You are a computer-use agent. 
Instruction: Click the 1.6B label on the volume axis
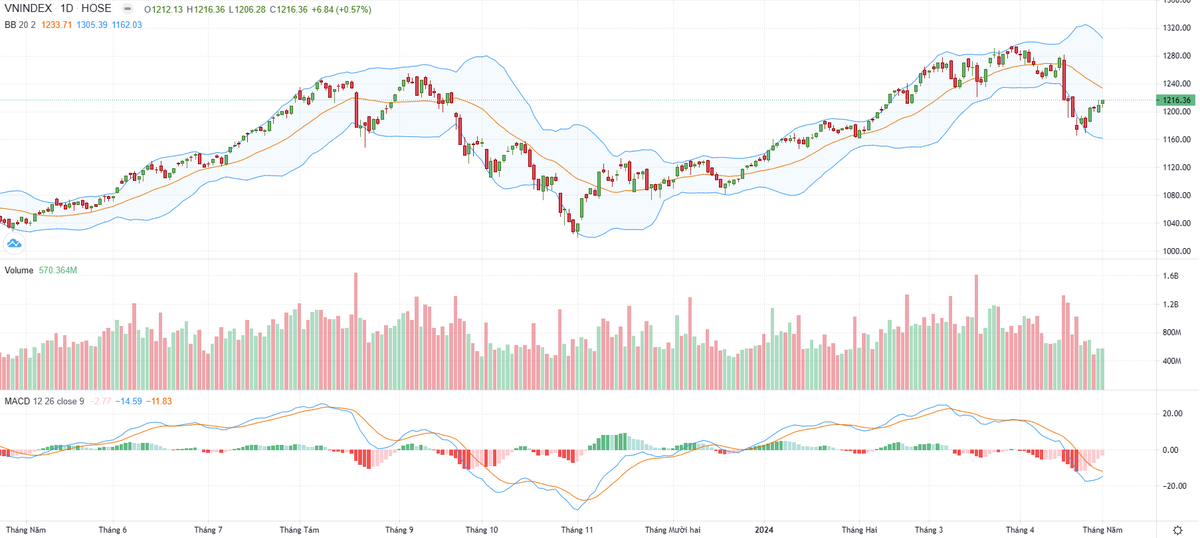click(x=1170, y=276)
